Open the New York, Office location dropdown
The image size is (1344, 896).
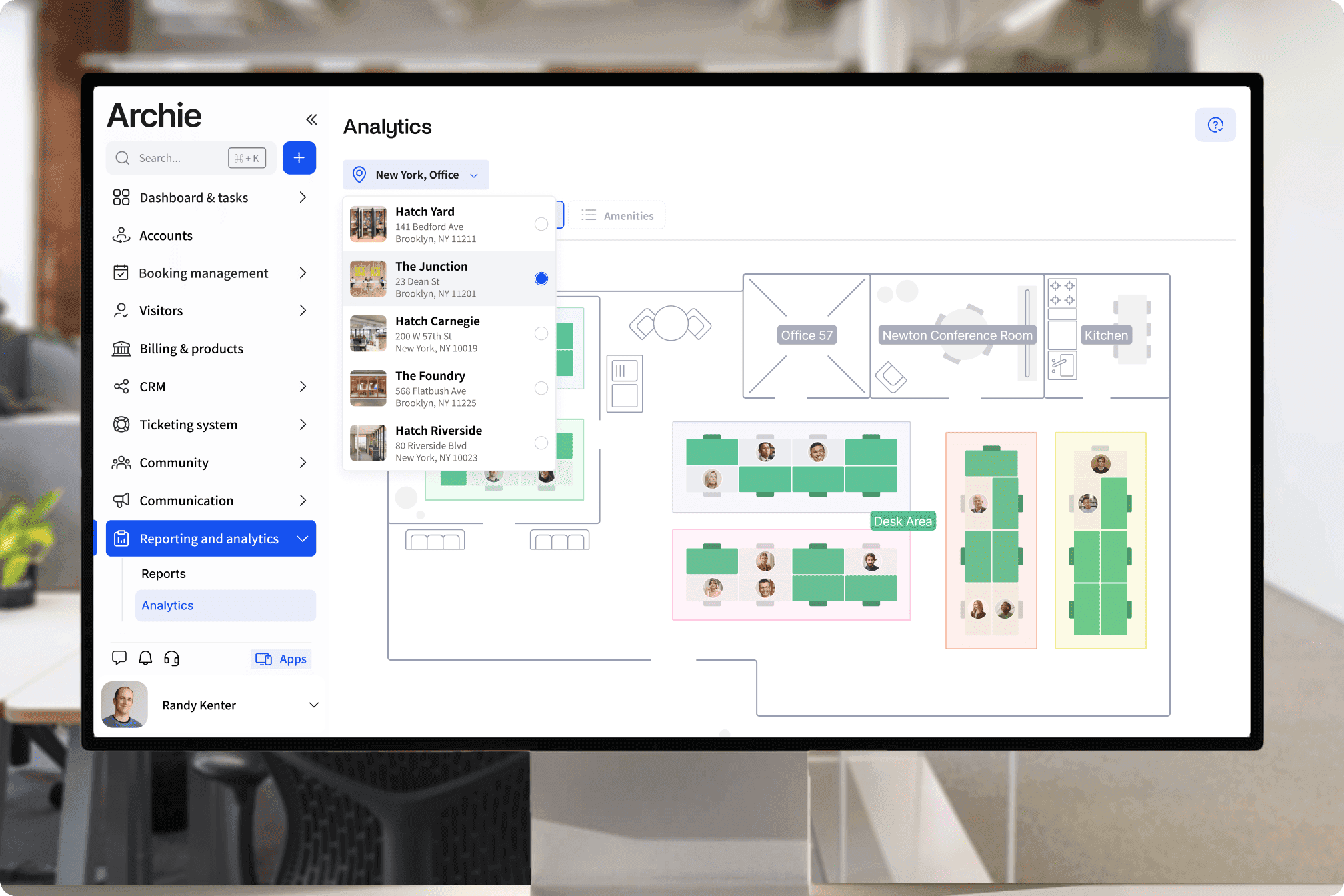click(415, 175)
